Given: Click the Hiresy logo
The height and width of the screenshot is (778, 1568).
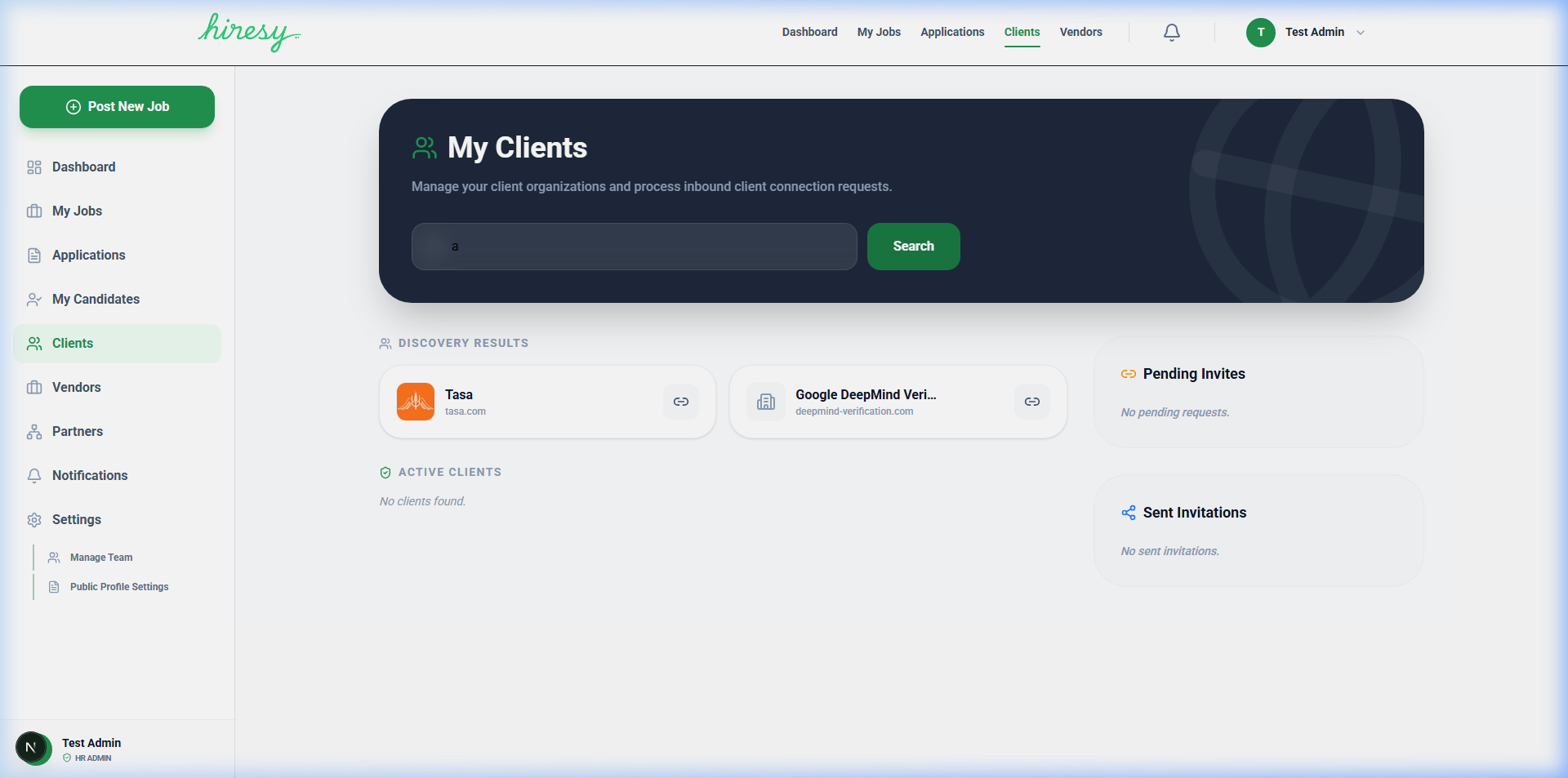Looking at the screenshot, I should coord(249,33).
